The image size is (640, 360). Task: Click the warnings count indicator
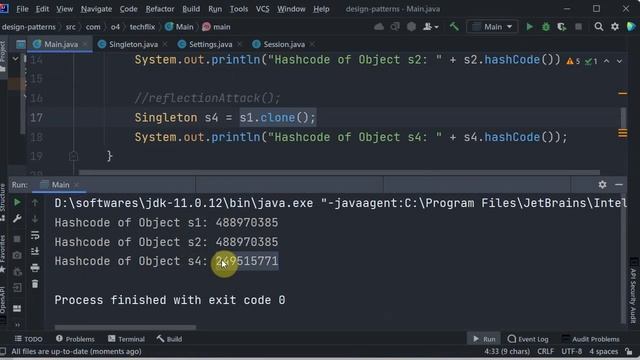573,61
